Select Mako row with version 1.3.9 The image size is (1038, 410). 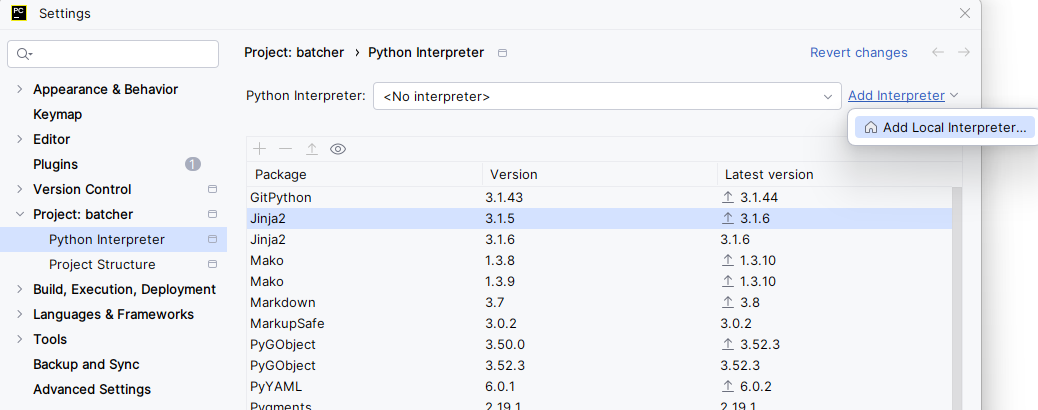tap(600, 282)
